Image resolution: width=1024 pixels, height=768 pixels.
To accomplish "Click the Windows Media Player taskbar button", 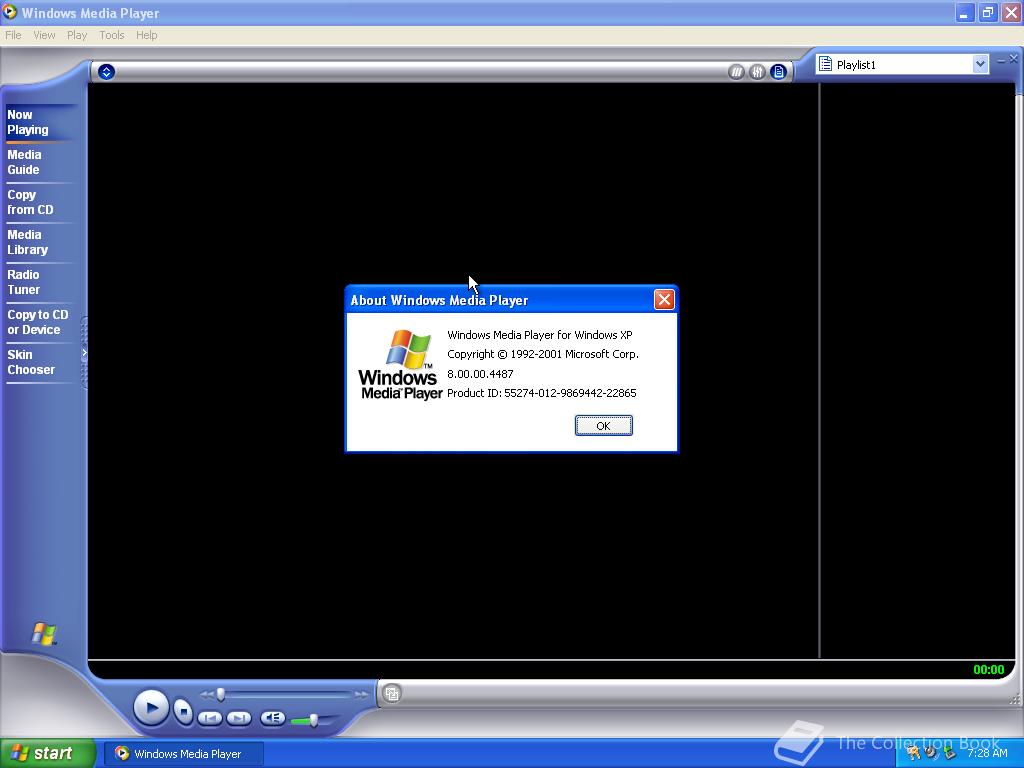I will coord(183,754).
